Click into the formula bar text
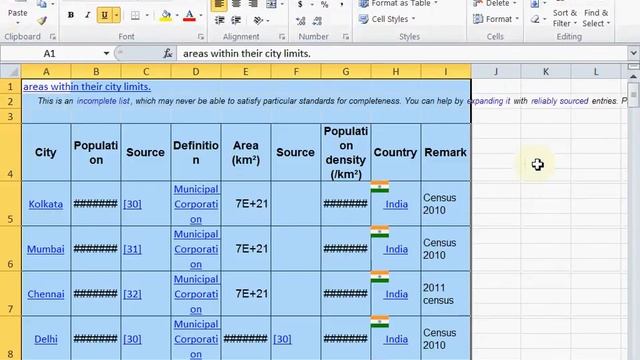Image resolution: width=640 pixels, height=360 pixels. tap(247, 53)
